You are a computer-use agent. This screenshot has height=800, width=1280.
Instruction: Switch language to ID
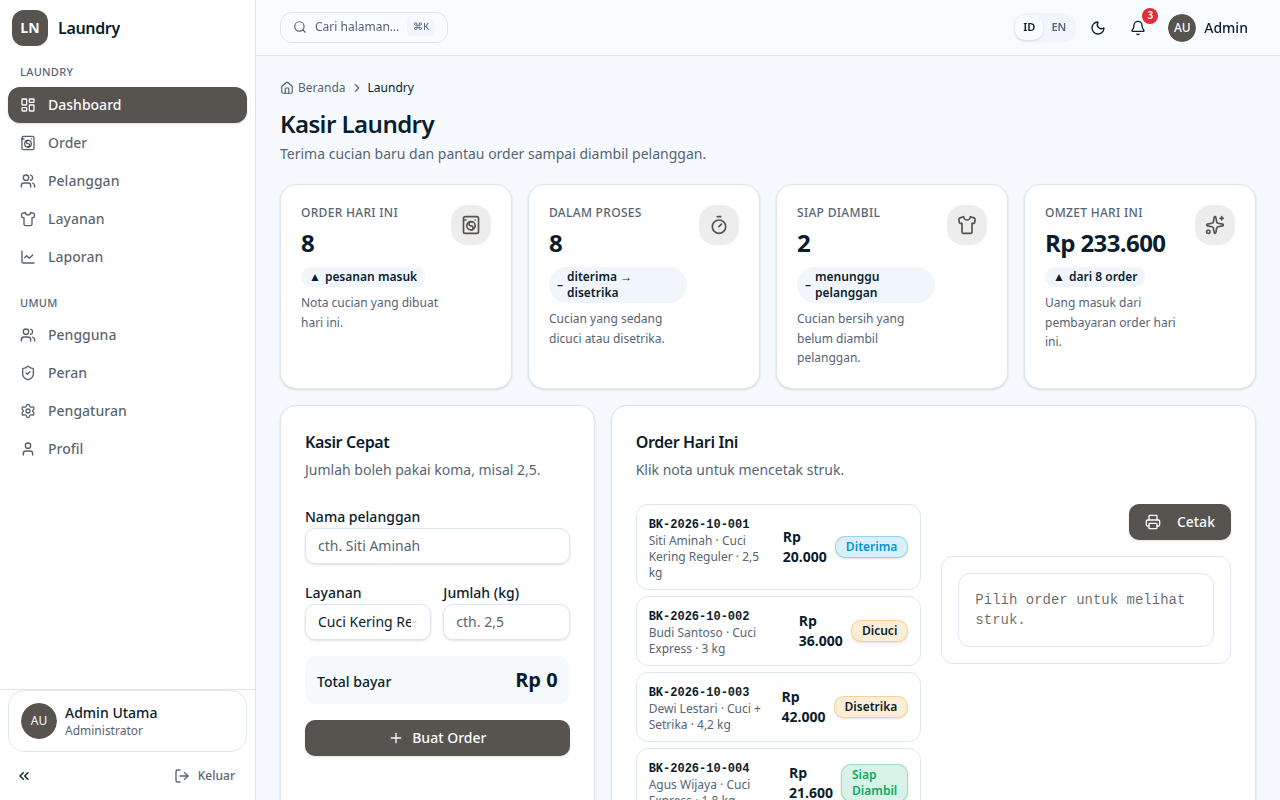click(x=1029, y=28)
